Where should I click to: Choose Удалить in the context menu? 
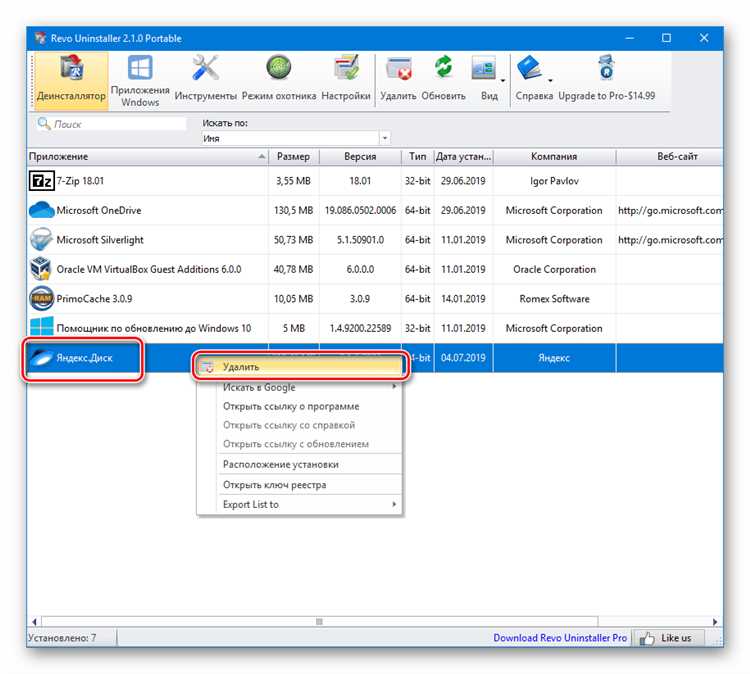pos(299,367)
